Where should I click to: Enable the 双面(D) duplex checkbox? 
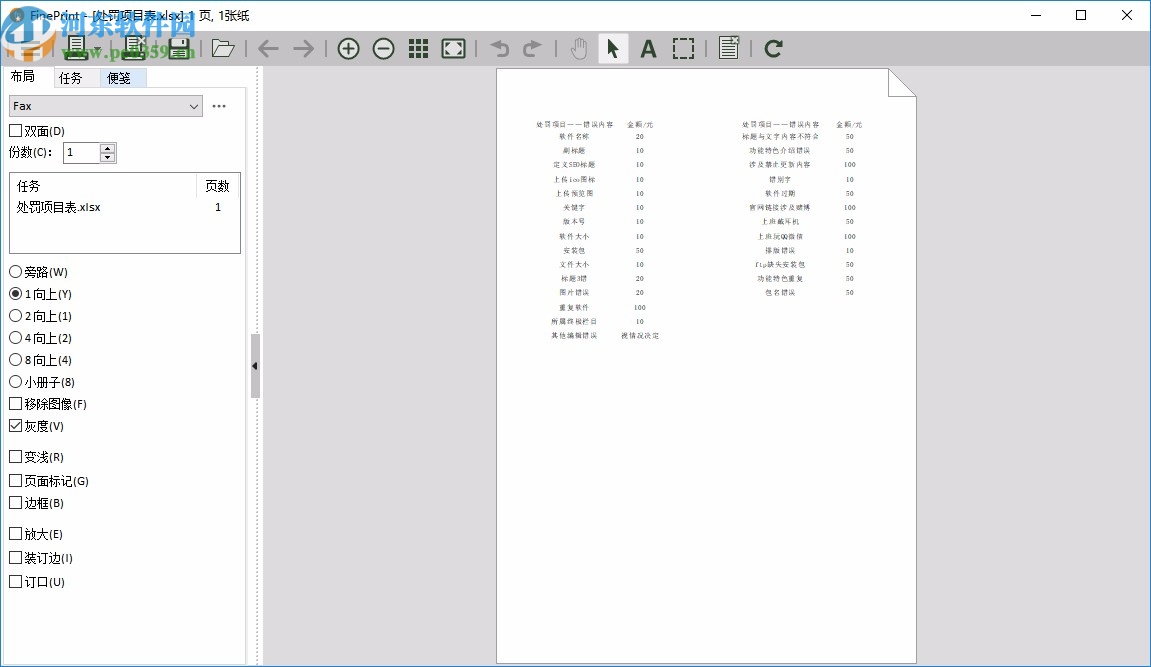[x=15, y=130]
